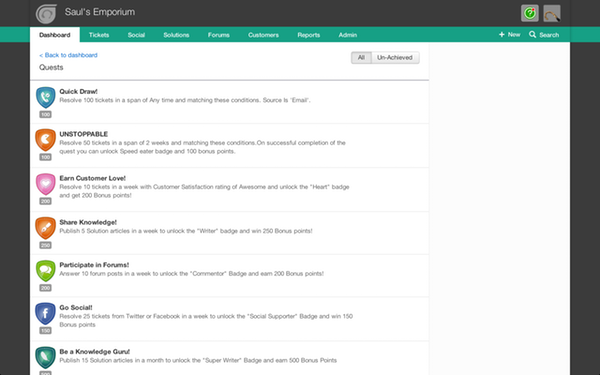The height and width of the screenshot is (375, 600).
Task: Click the 100 points tag under Quick Draw
Action: tap(46, 114)
